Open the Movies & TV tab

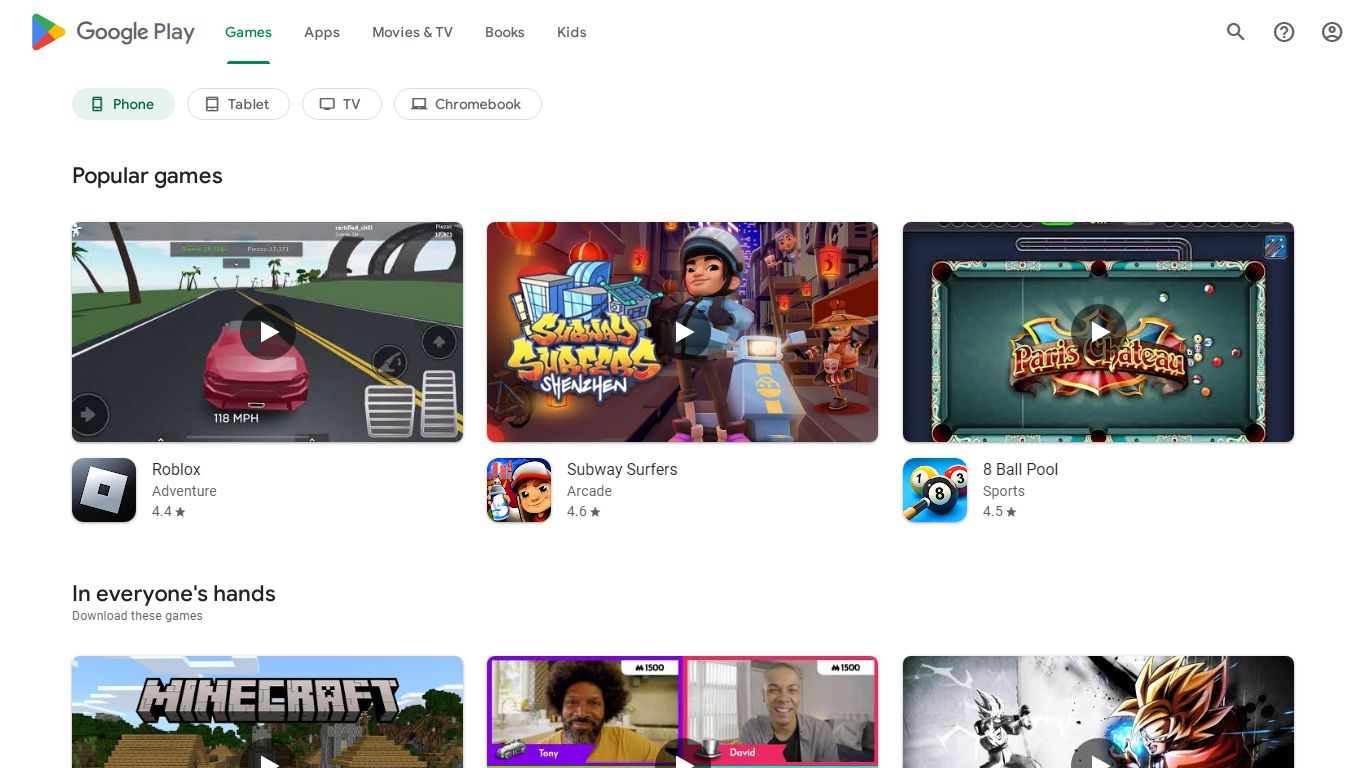pos(412,32)
